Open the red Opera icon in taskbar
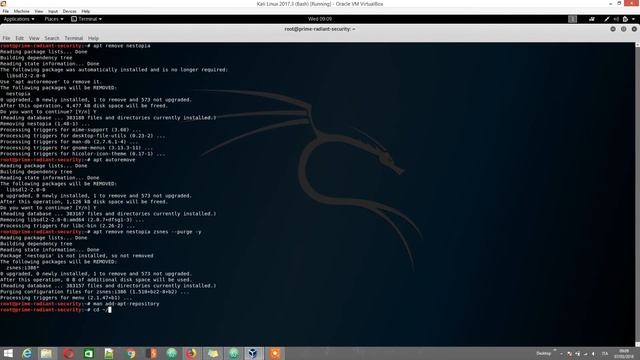 pos(68,353)
